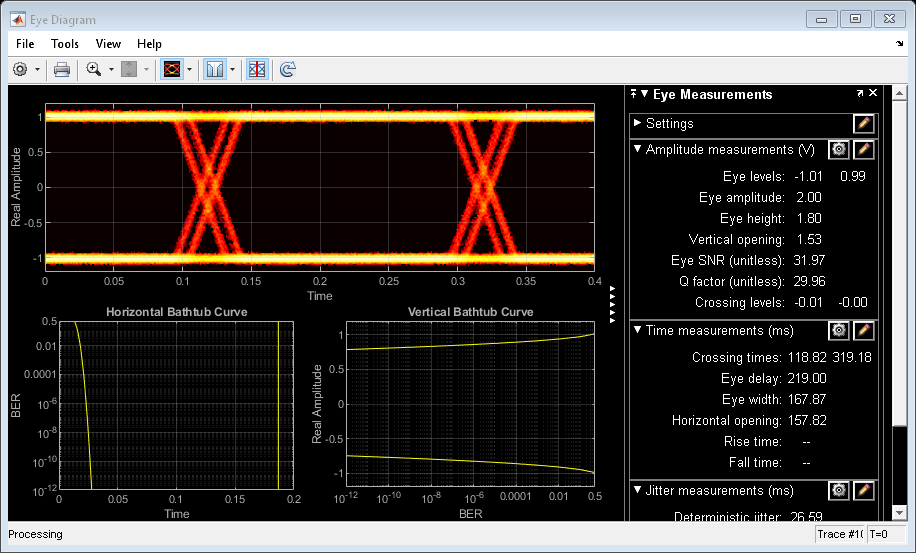916x553 pixels.
Task: Collapse the Time measurements section
Action: [637, 330]
